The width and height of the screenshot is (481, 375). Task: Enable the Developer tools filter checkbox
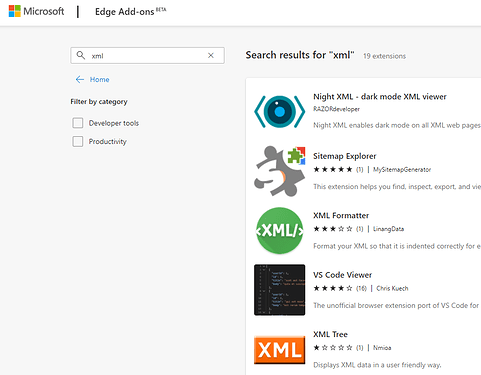click(78, 123)
